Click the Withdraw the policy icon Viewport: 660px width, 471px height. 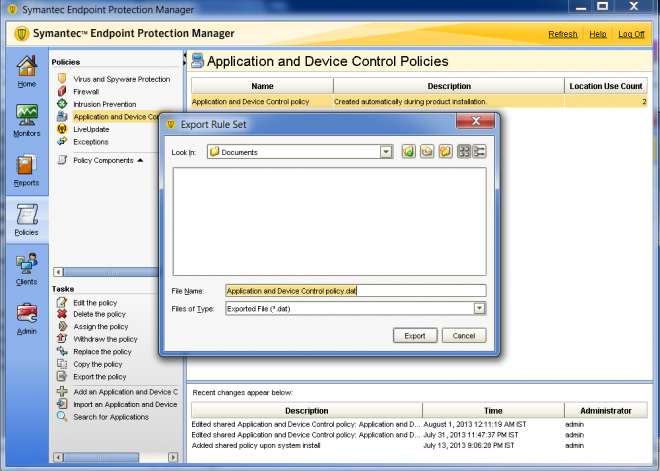pos(62,338)
